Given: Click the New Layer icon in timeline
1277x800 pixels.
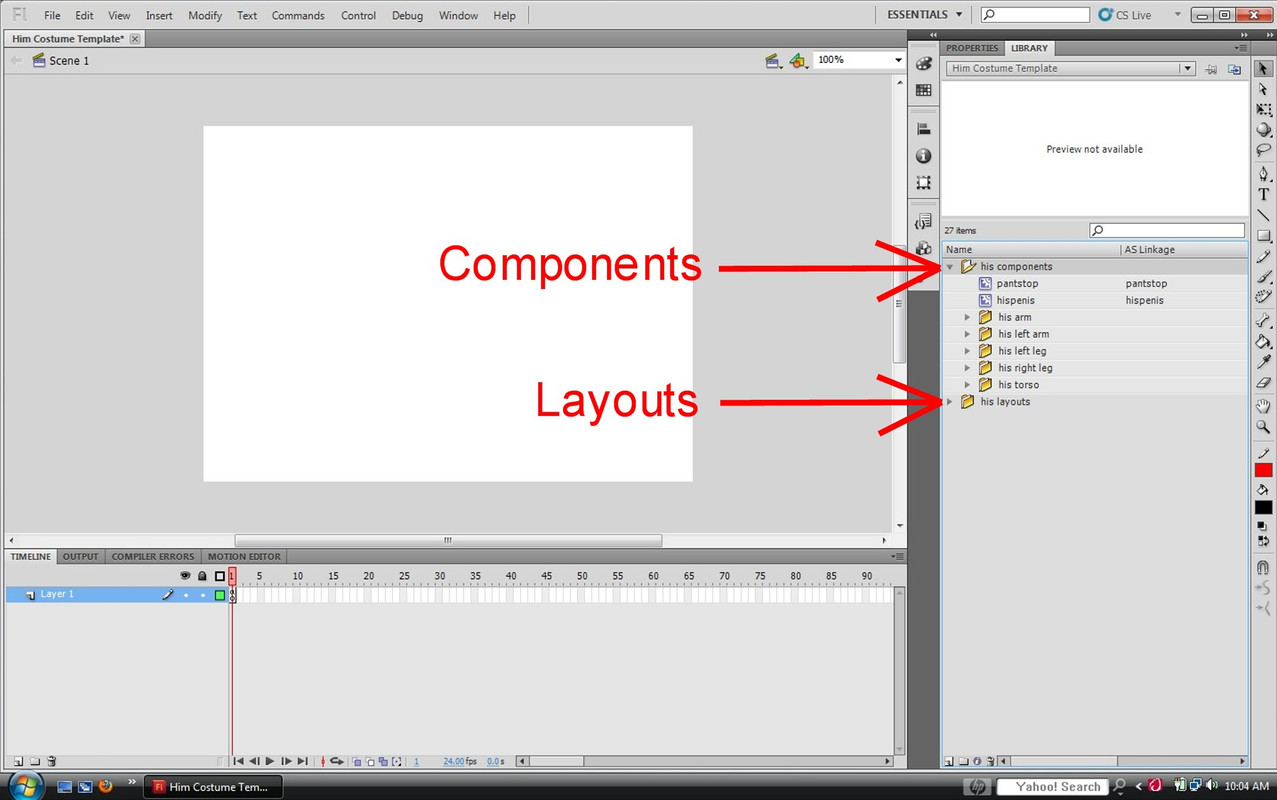Looking at the screenshot, I should pos(17,761).
